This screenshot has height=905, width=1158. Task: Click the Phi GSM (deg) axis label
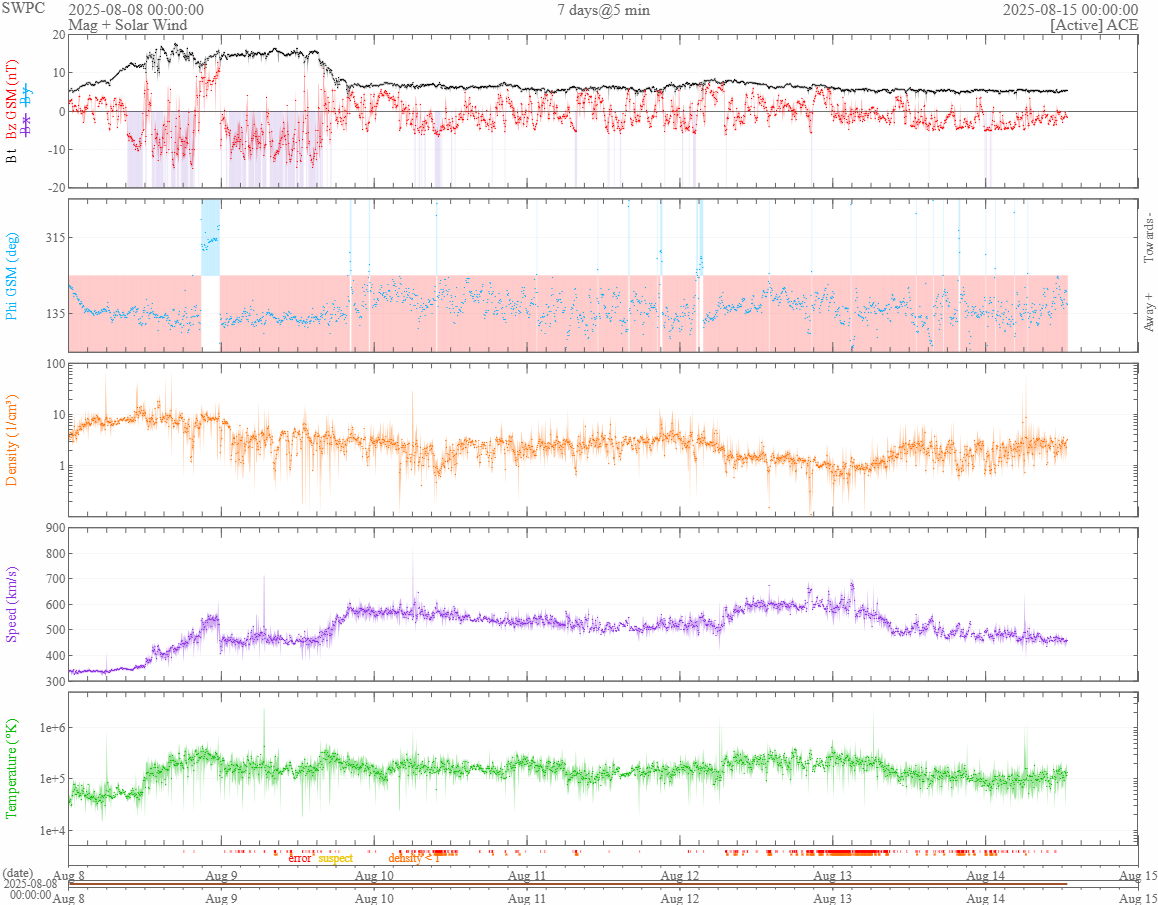coord(12,275)
